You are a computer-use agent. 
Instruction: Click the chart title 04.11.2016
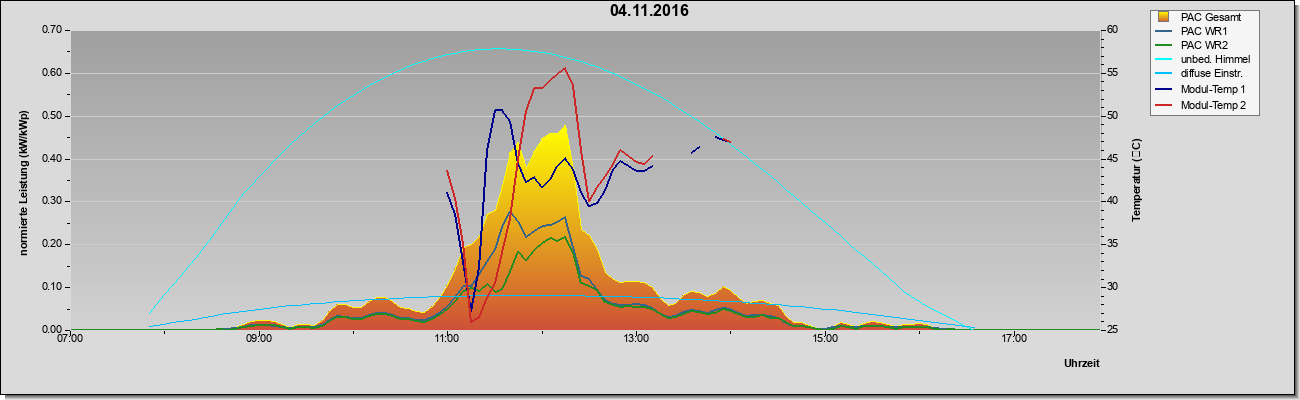coord(649,12)
